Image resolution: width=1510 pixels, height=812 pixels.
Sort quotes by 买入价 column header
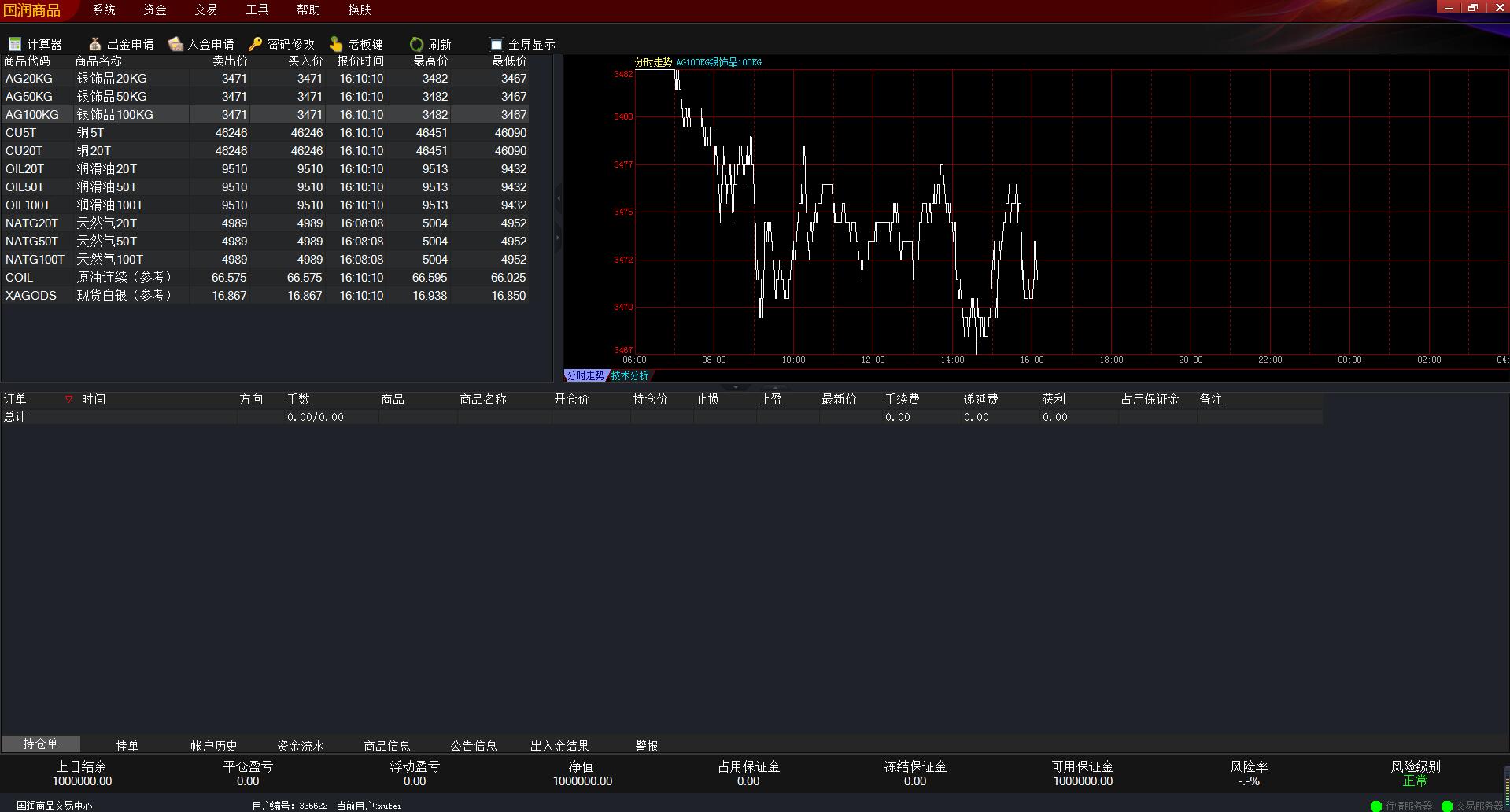(x=305, y=61)
